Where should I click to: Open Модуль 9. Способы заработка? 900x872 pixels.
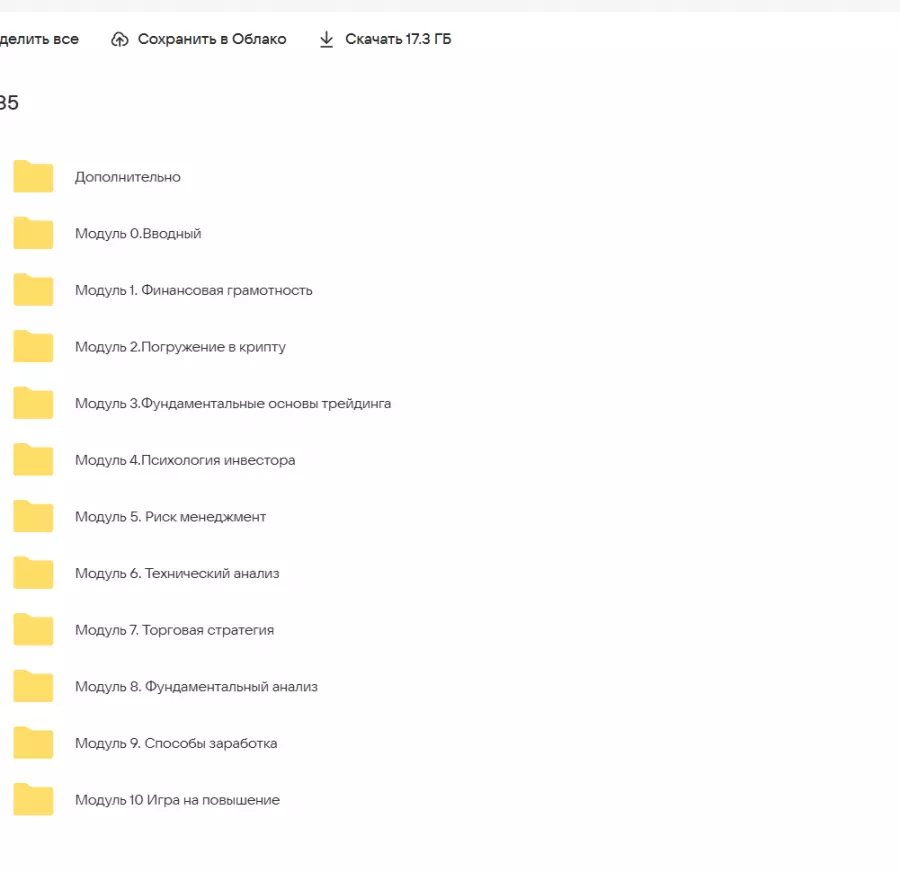coord(176,744)
